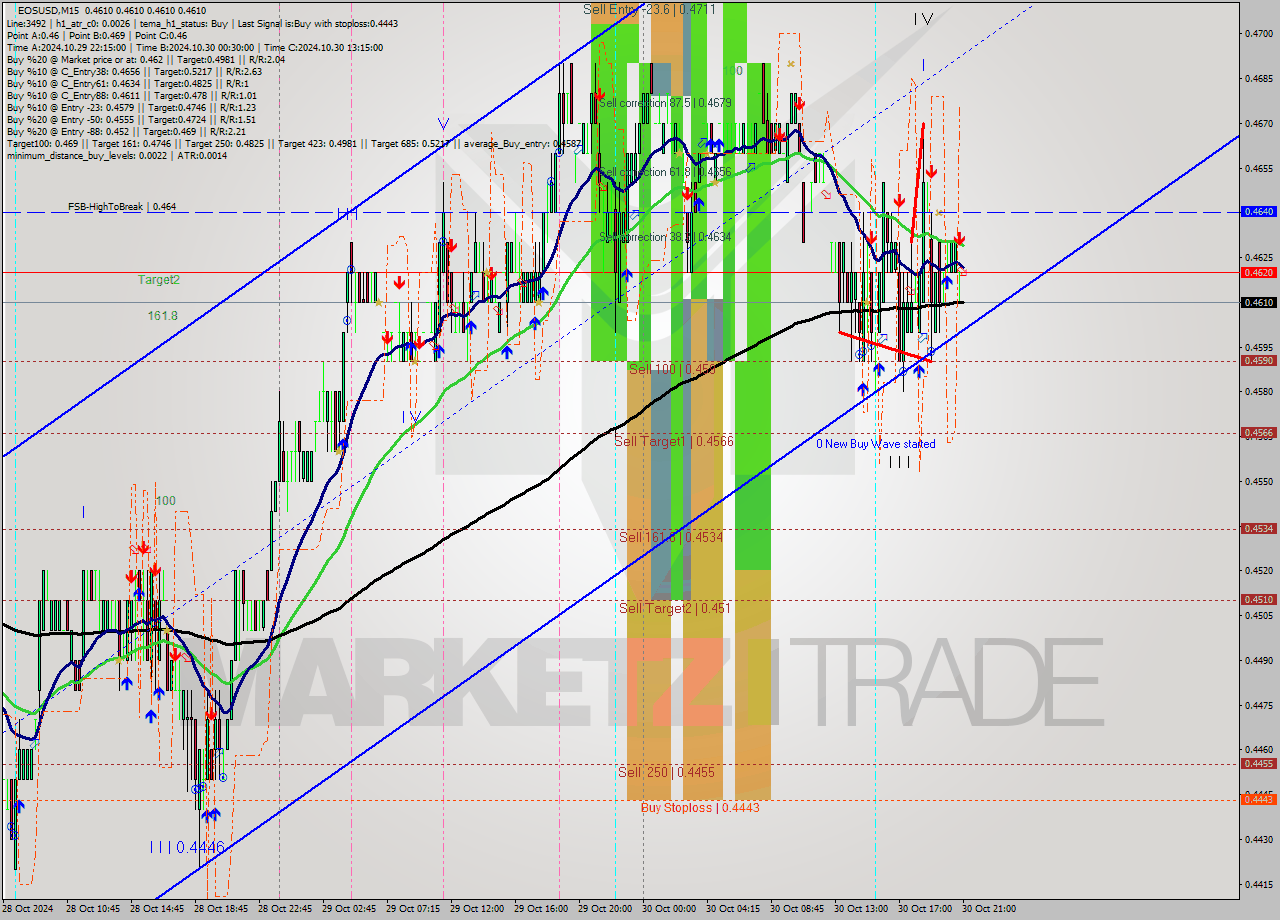The image size is (1280, 920).
Task: Click the 'Sell 161.8 | 0.4534' label
Action: click(670, 537)
